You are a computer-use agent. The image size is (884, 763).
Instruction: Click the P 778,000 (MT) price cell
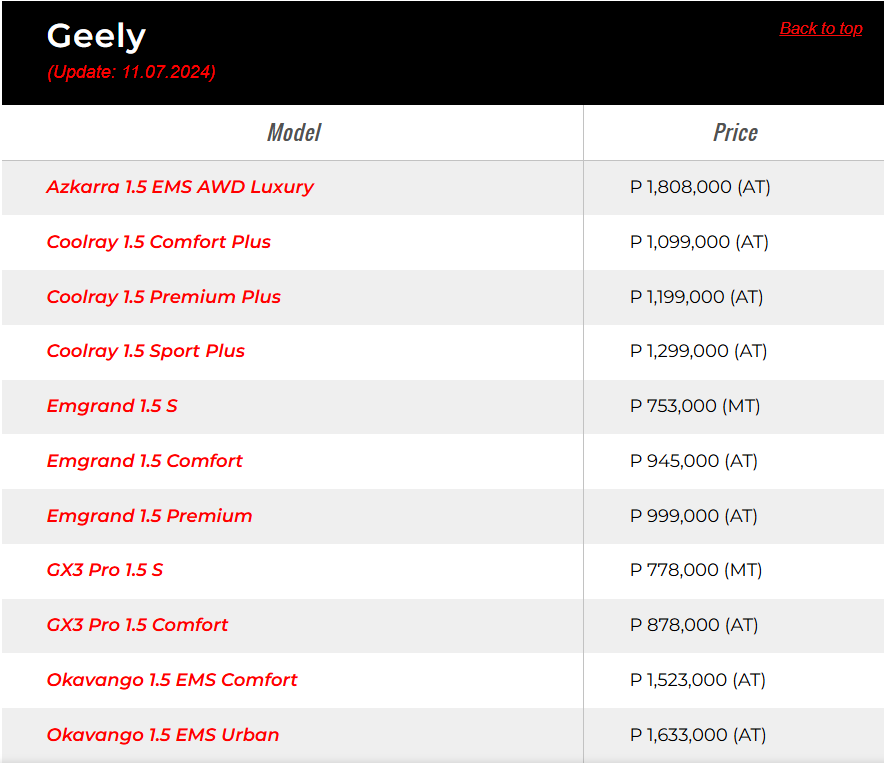click(696, 570)
